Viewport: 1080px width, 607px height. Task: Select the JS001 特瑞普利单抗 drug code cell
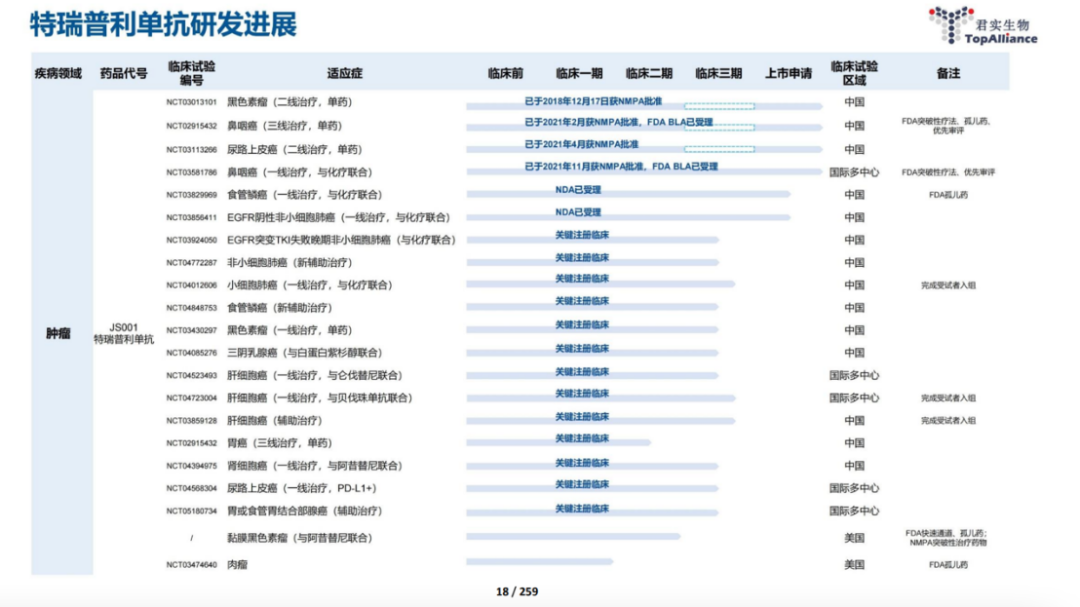[x=124, y=333]
